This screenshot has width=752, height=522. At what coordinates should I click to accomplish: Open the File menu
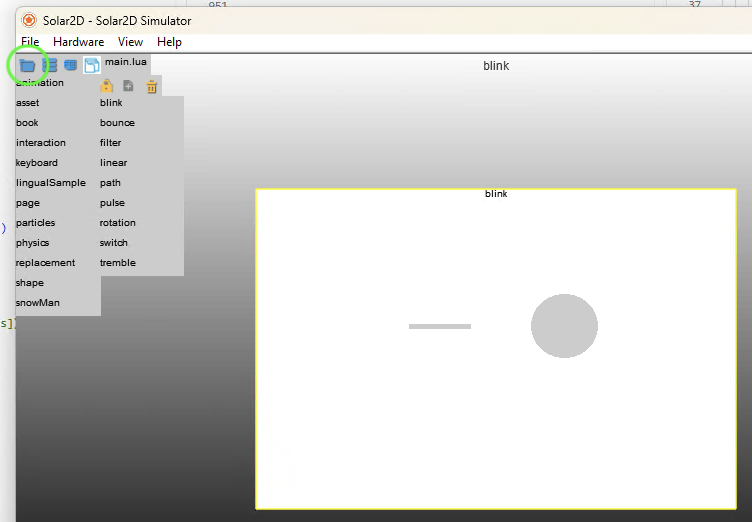pos(30,42)
